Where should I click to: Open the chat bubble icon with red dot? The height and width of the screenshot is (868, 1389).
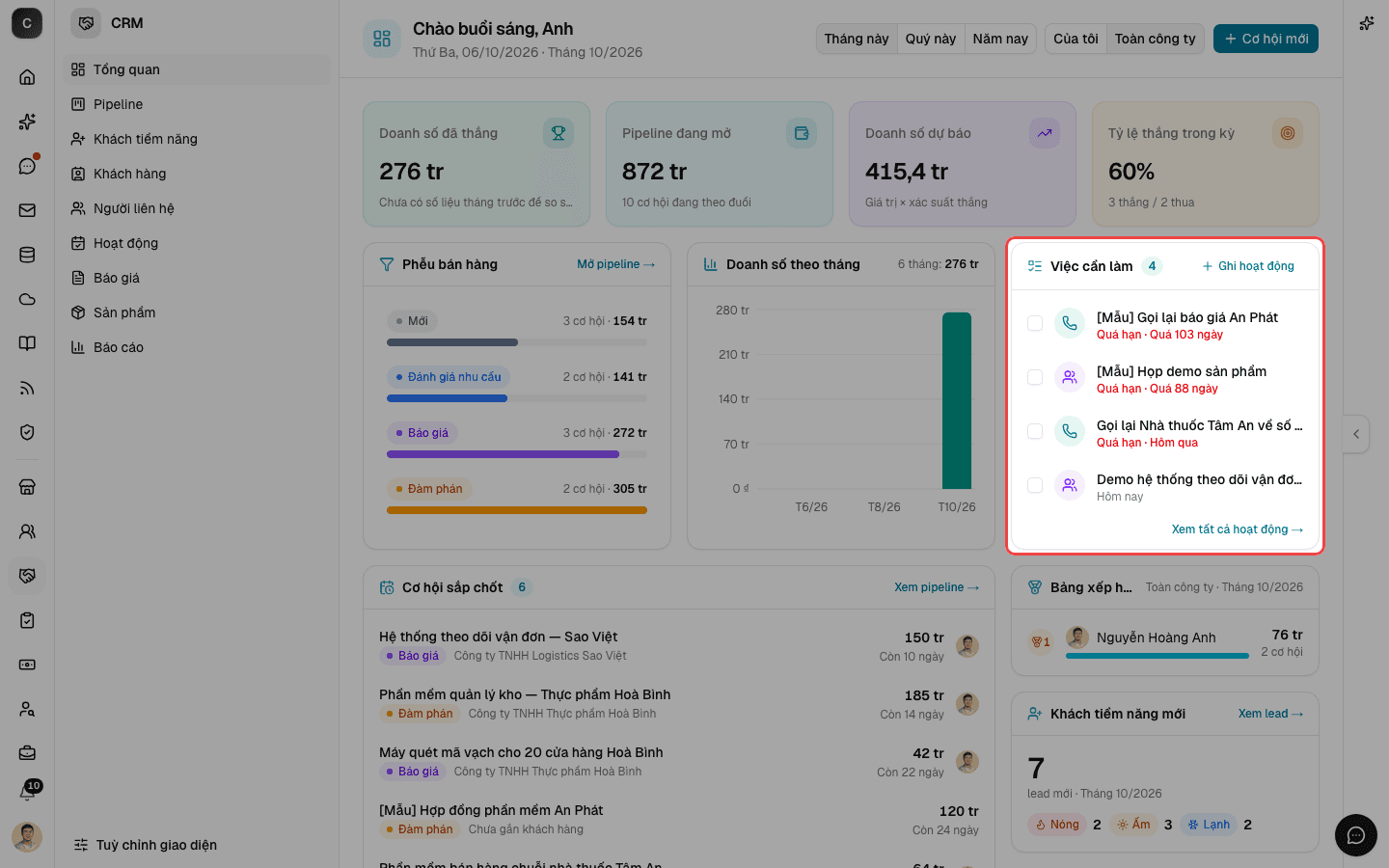[27, 166]
